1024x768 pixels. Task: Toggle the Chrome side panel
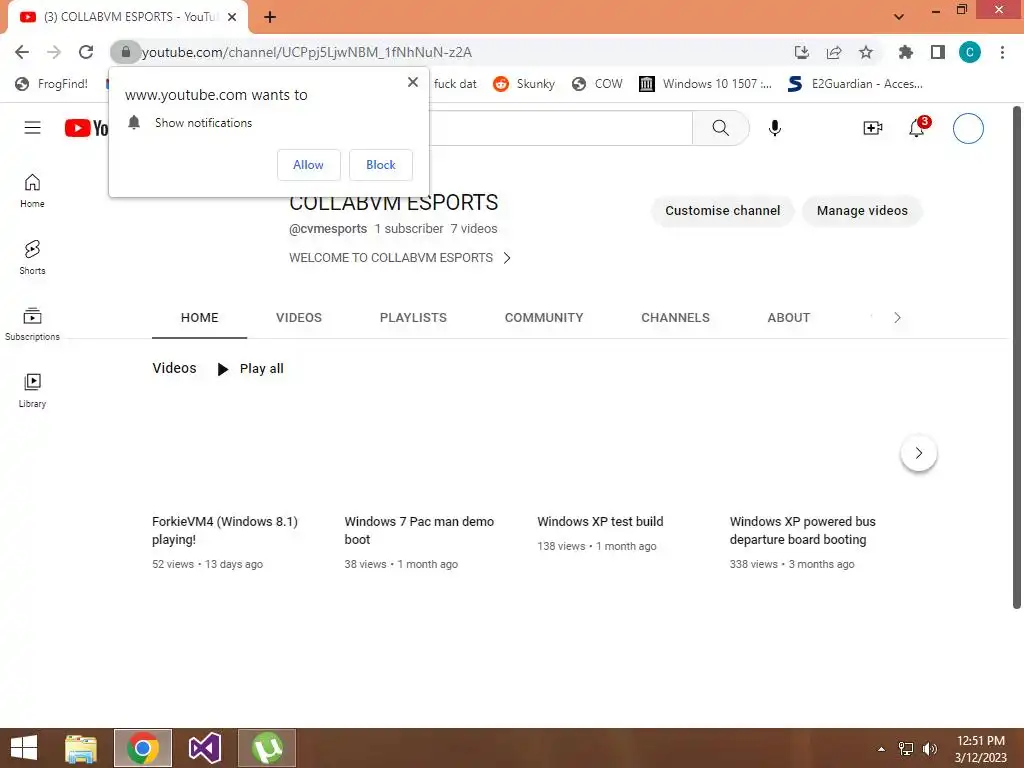click(x=938, y=52)
